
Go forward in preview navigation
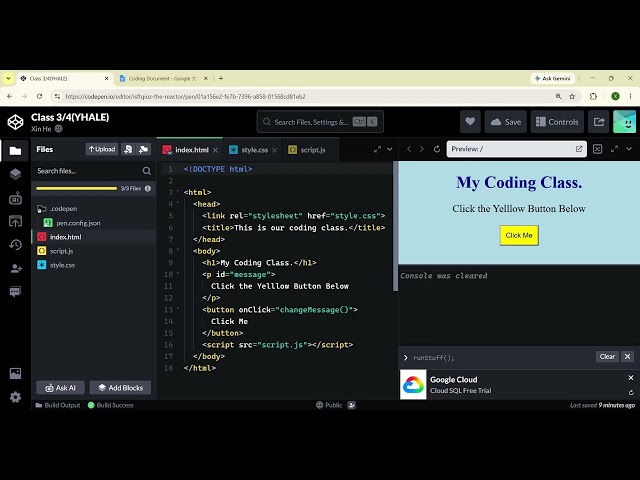422,149
